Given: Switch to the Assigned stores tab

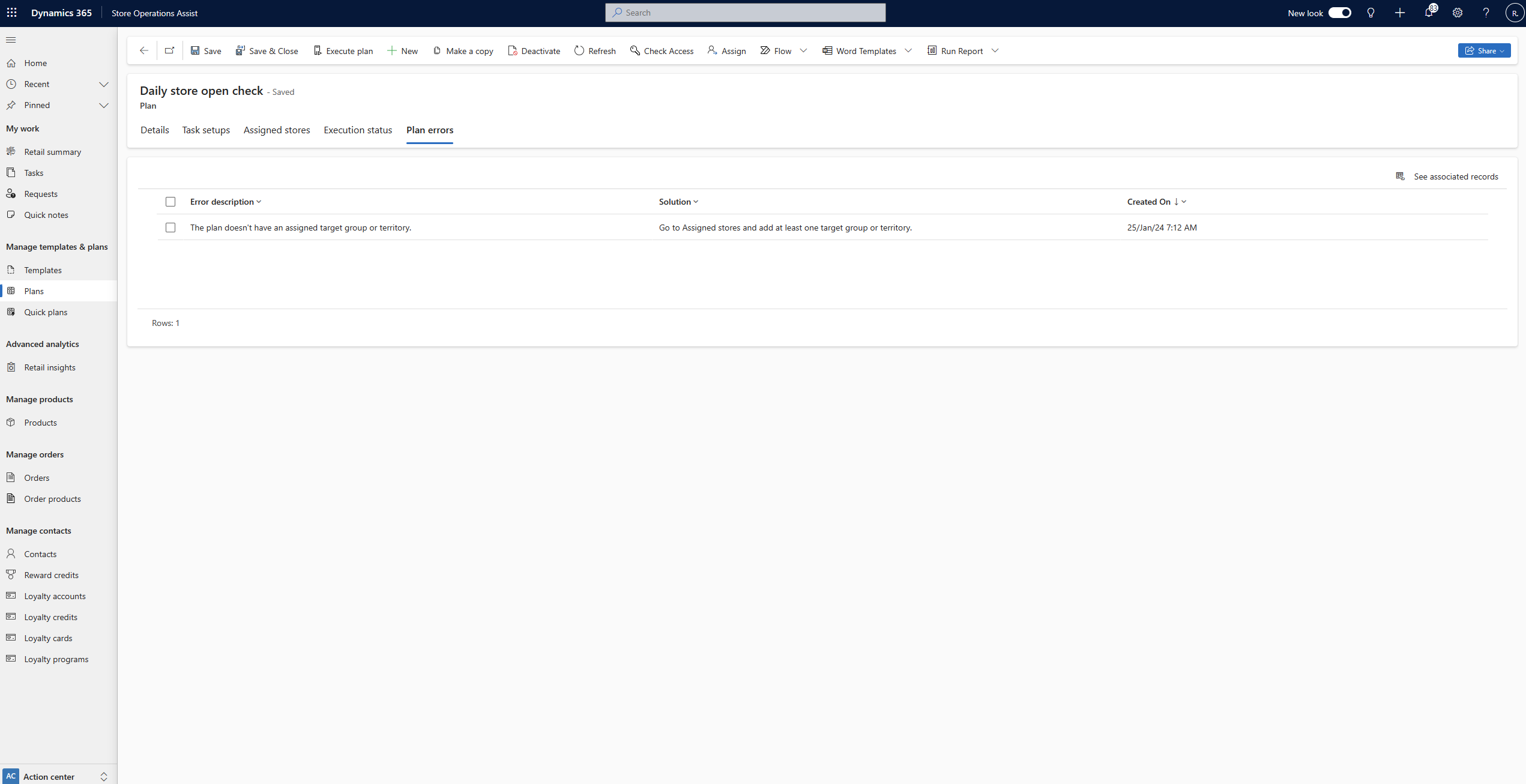Looking at the screenshot, I should (x=277, y=130).
